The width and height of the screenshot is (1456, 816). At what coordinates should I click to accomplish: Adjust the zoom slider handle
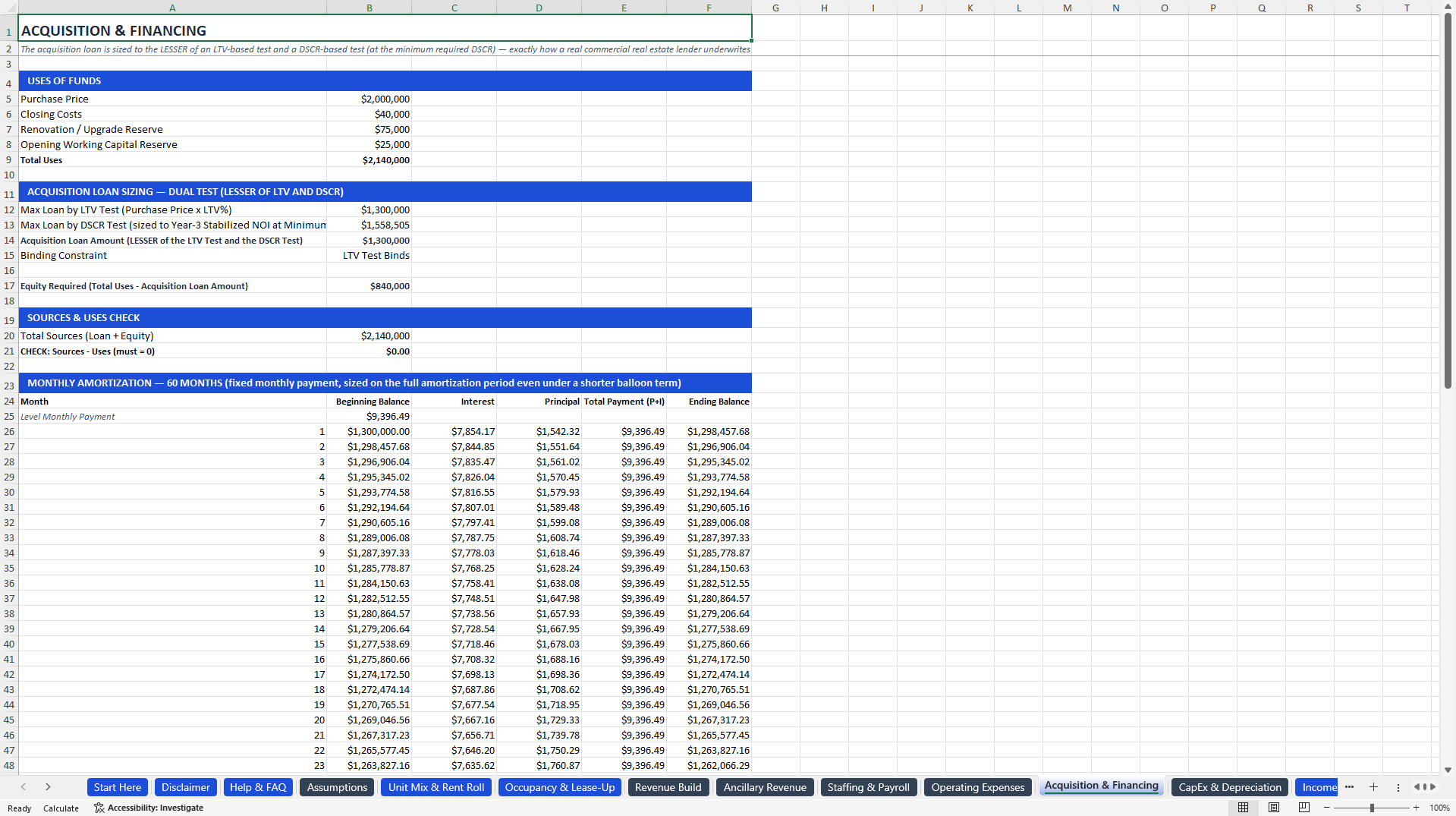coord(1372,808)
